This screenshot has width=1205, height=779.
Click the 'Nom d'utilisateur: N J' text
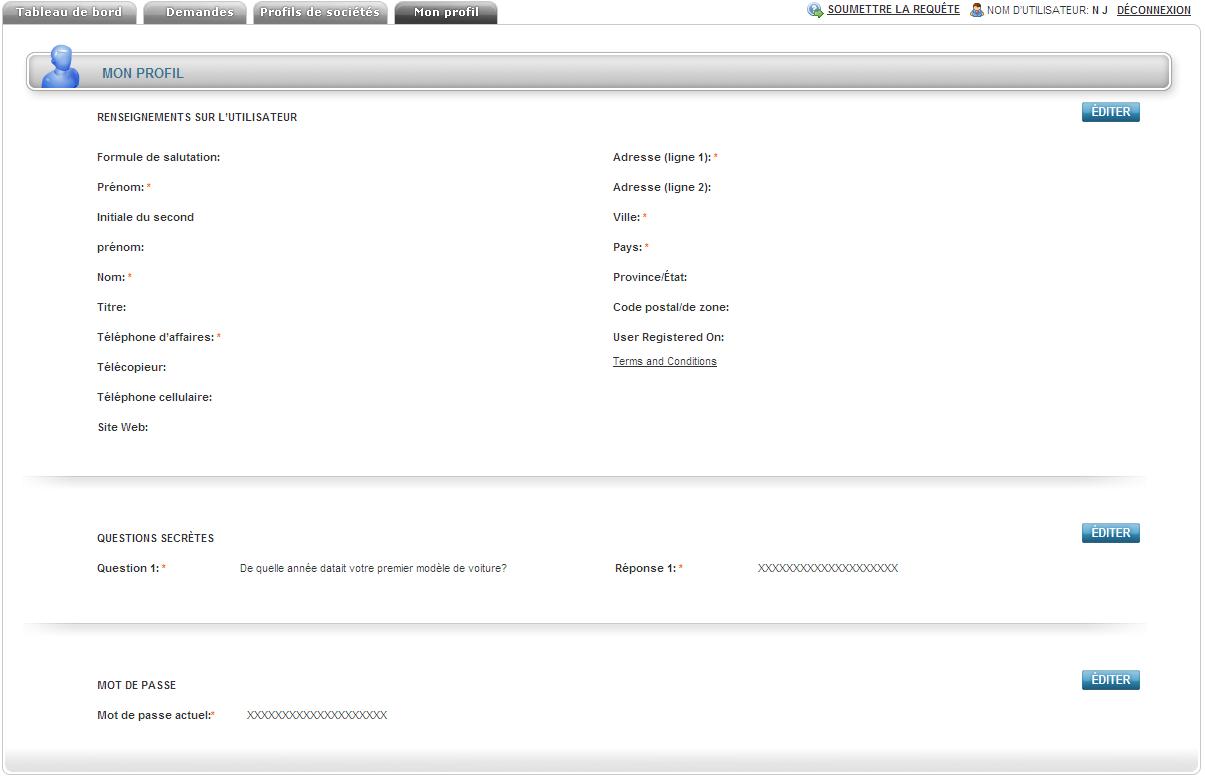point(1047,10)
